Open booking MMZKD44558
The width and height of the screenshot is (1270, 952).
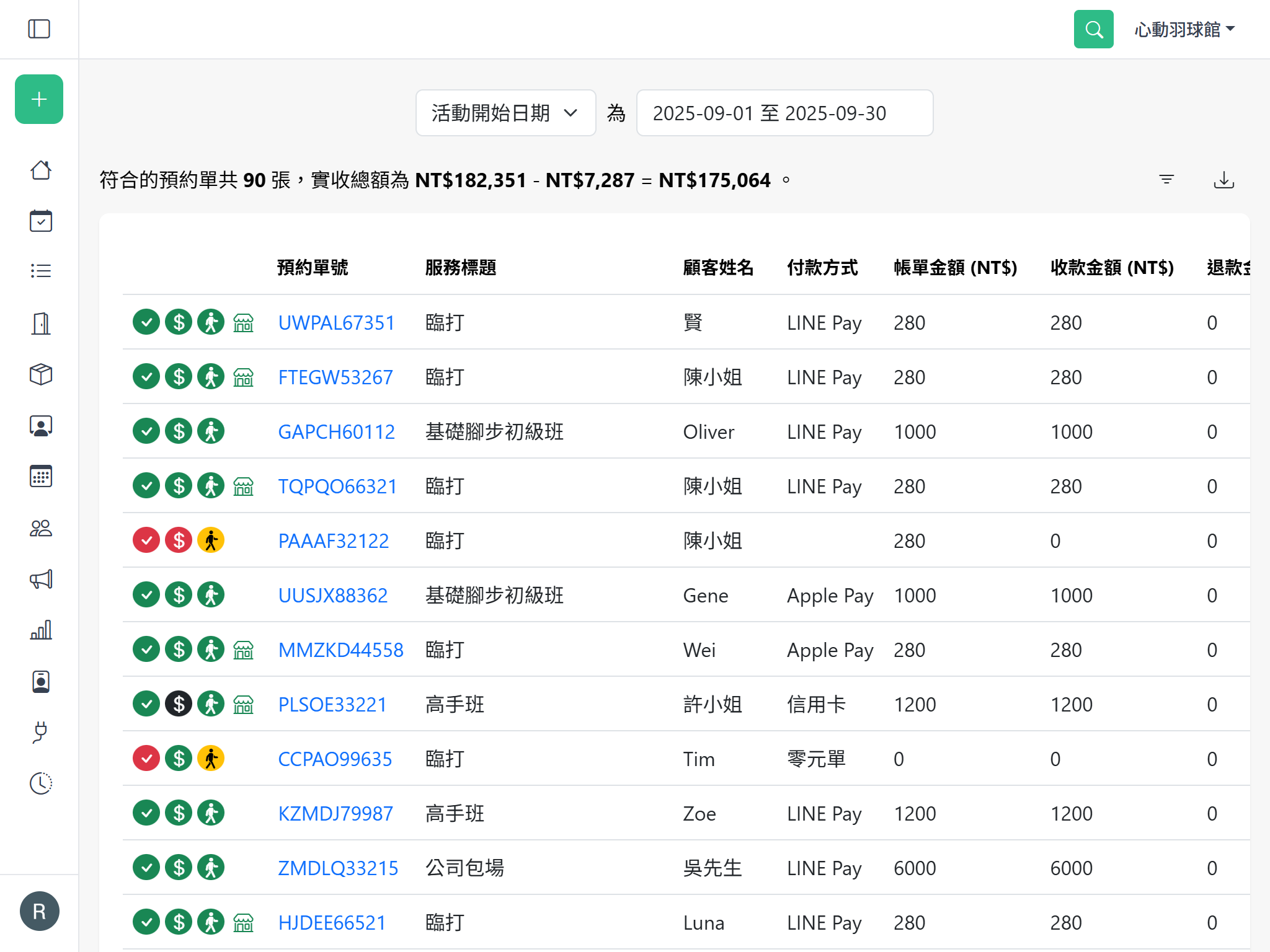341,650
